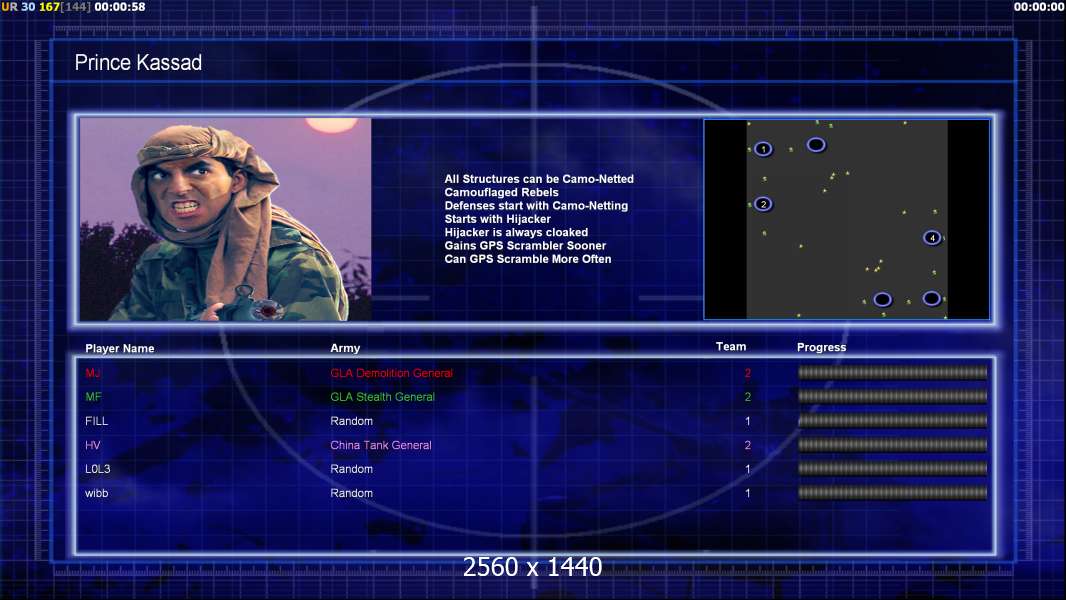This screenshot has width=1066, height=600.
Task: Click FILL's loading progress bar
Action: [x=893, y=421]
